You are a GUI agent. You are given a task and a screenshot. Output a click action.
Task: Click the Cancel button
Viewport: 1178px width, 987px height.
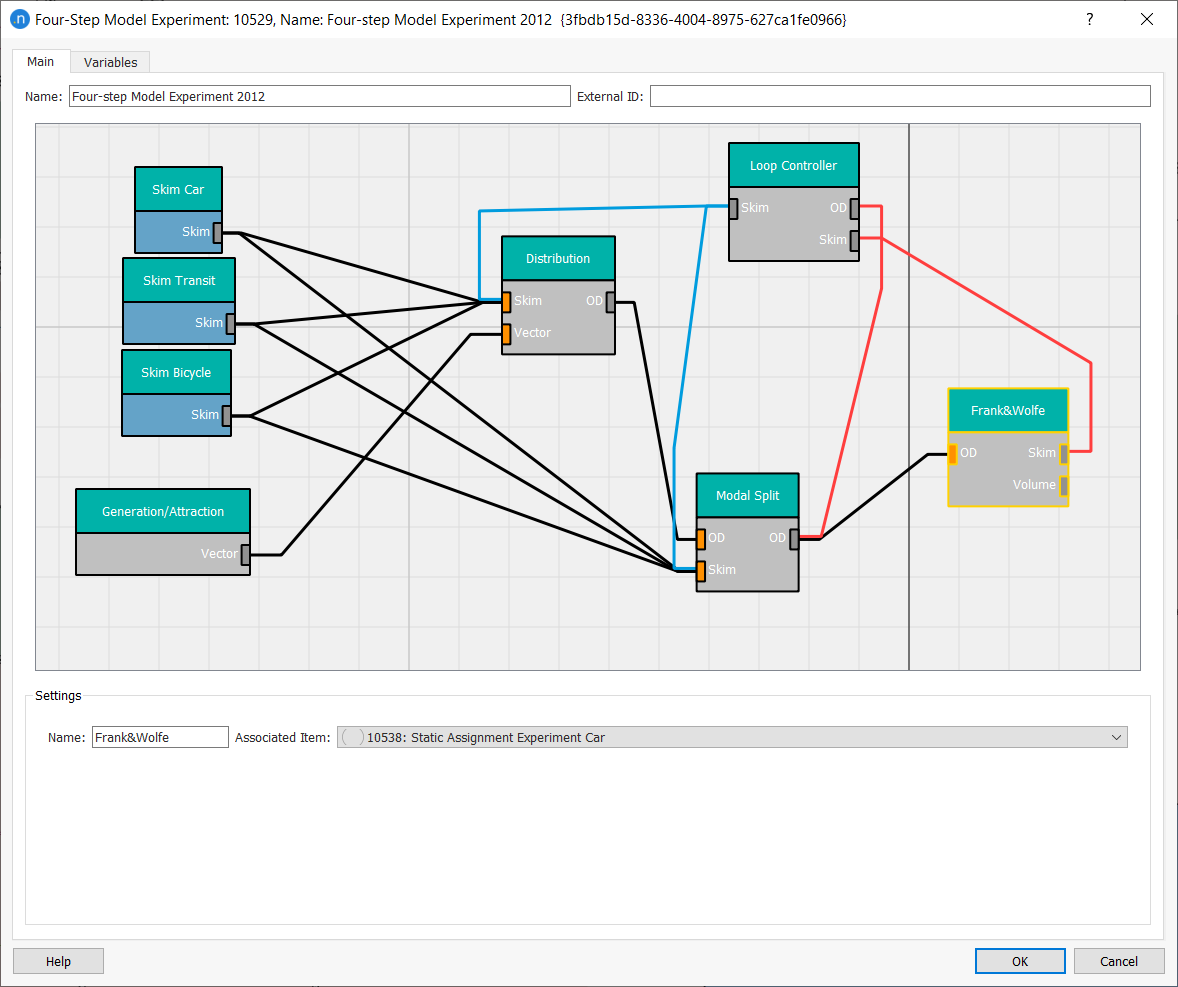(x=1118, y=961)
